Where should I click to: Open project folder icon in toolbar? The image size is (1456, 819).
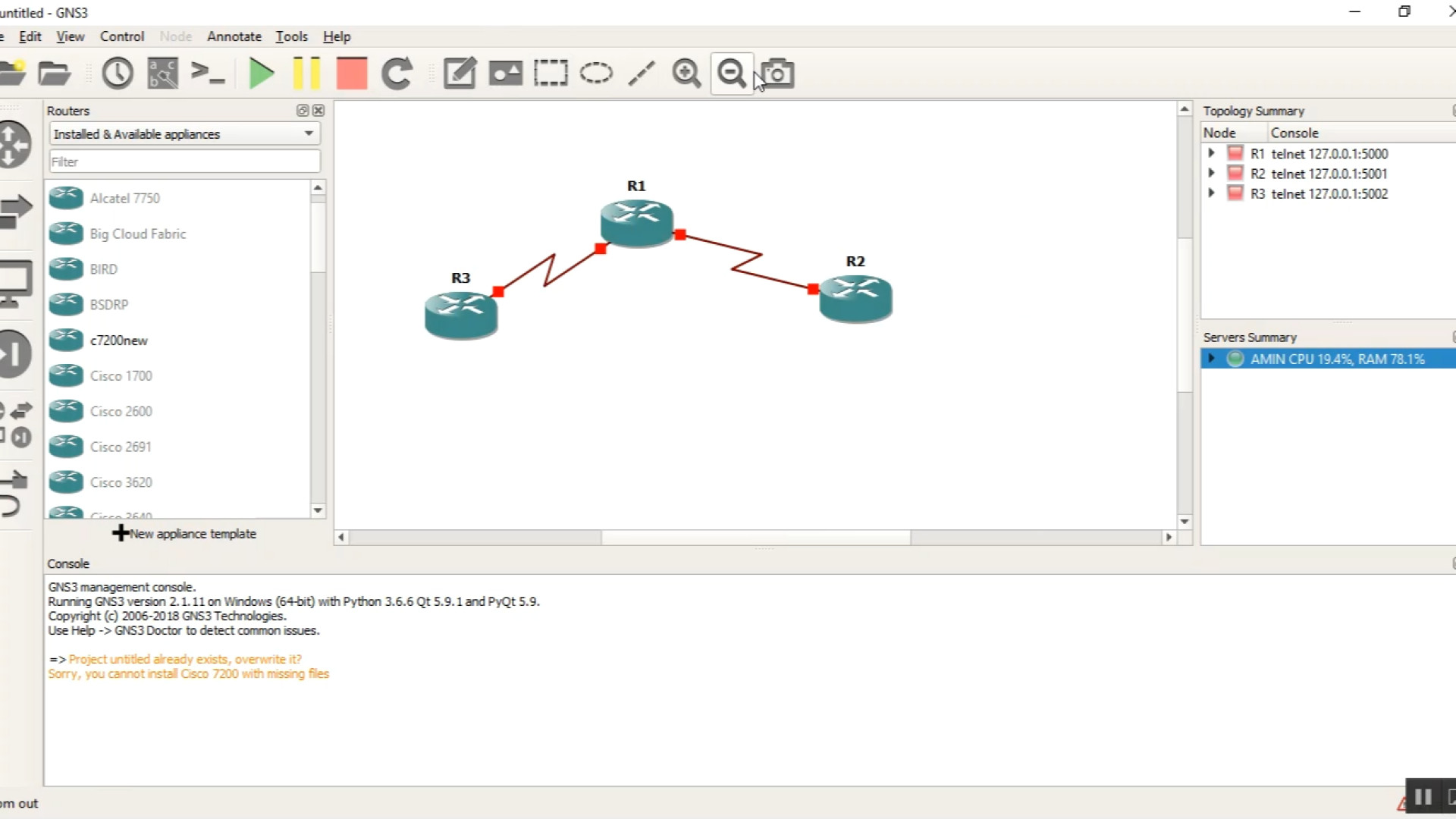pos(54,74)
